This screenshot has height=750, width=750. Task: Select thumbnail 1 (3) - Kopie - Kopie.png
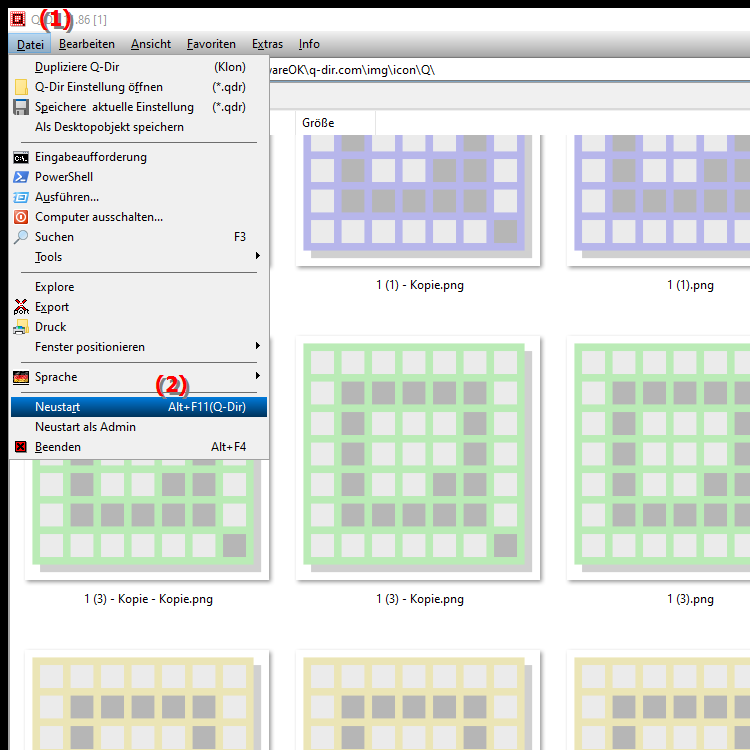(x=147, y=519)
